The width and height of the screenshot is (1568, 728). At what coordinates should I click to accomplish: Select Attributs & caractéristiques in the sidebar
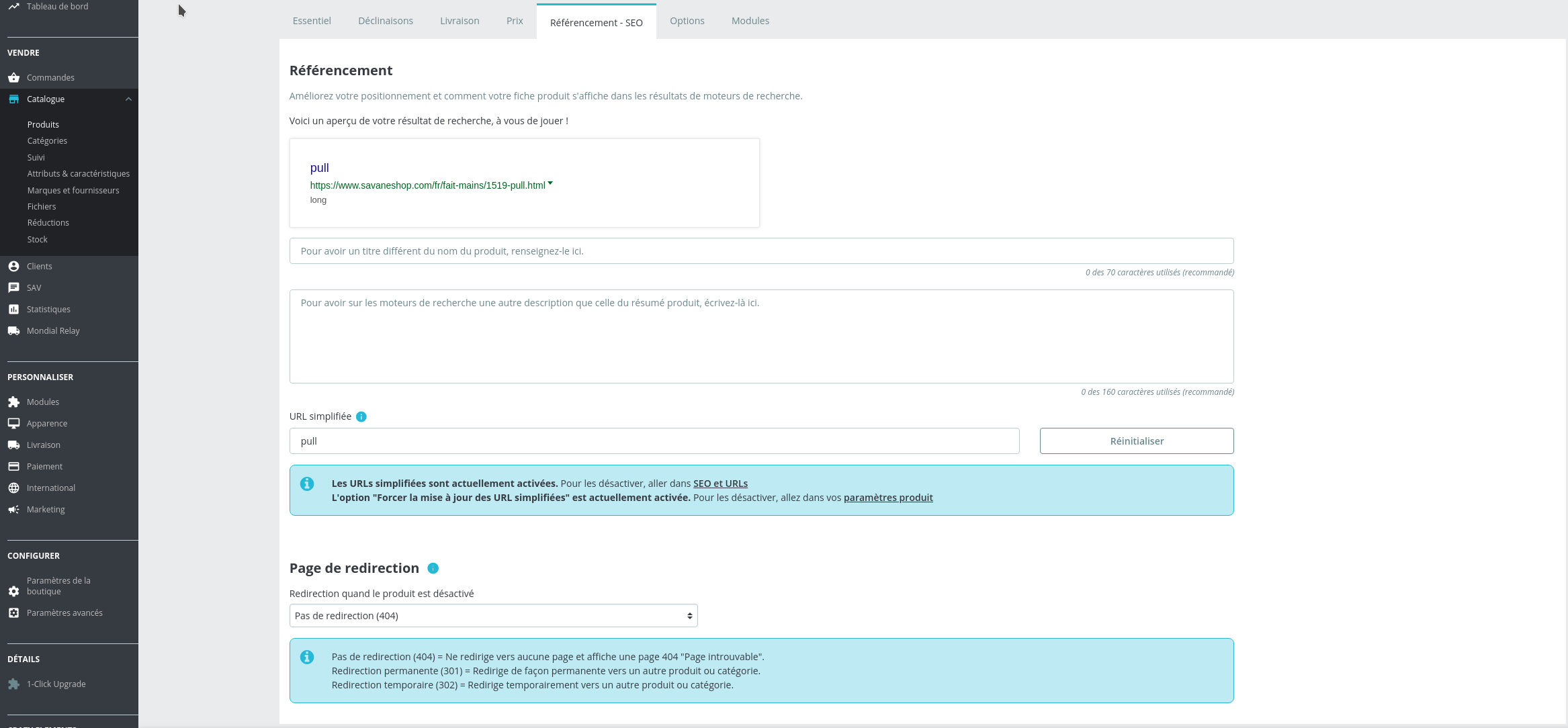tap(79, 174)
